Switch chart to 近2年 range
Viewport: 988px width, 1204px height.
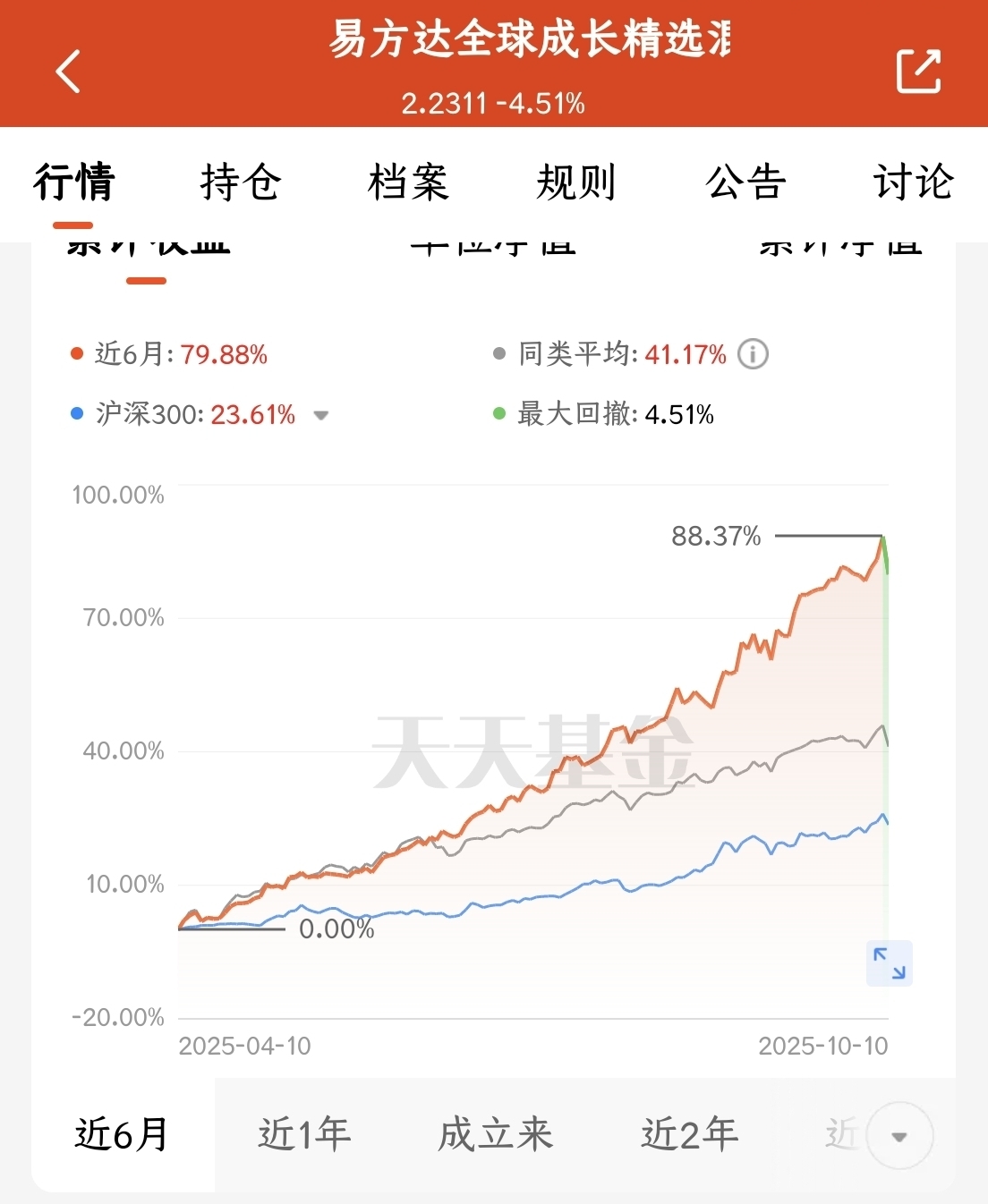pos(689,1134)
